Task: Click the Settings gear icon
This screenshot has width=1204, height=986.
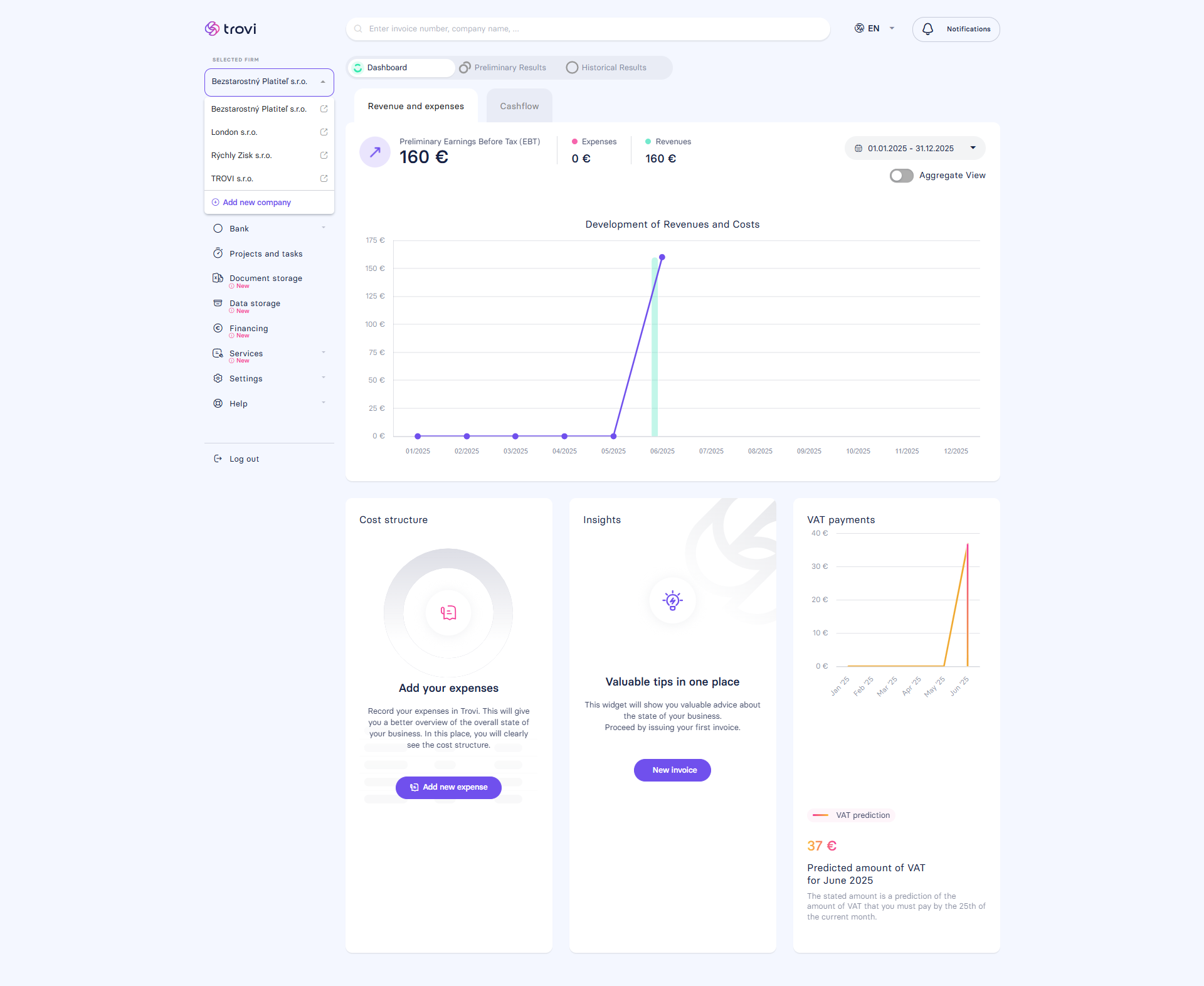Action: (218, 378)
